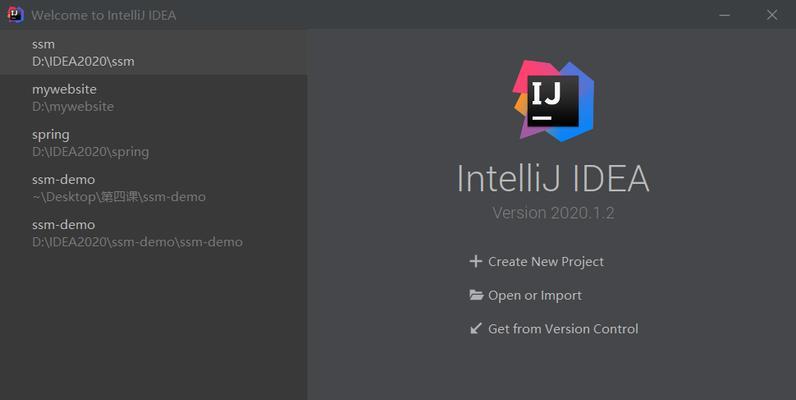Click the IntelliJ IDEA product name heading
796x400 pixels.
pyautogui.click(x=553, y=178)
